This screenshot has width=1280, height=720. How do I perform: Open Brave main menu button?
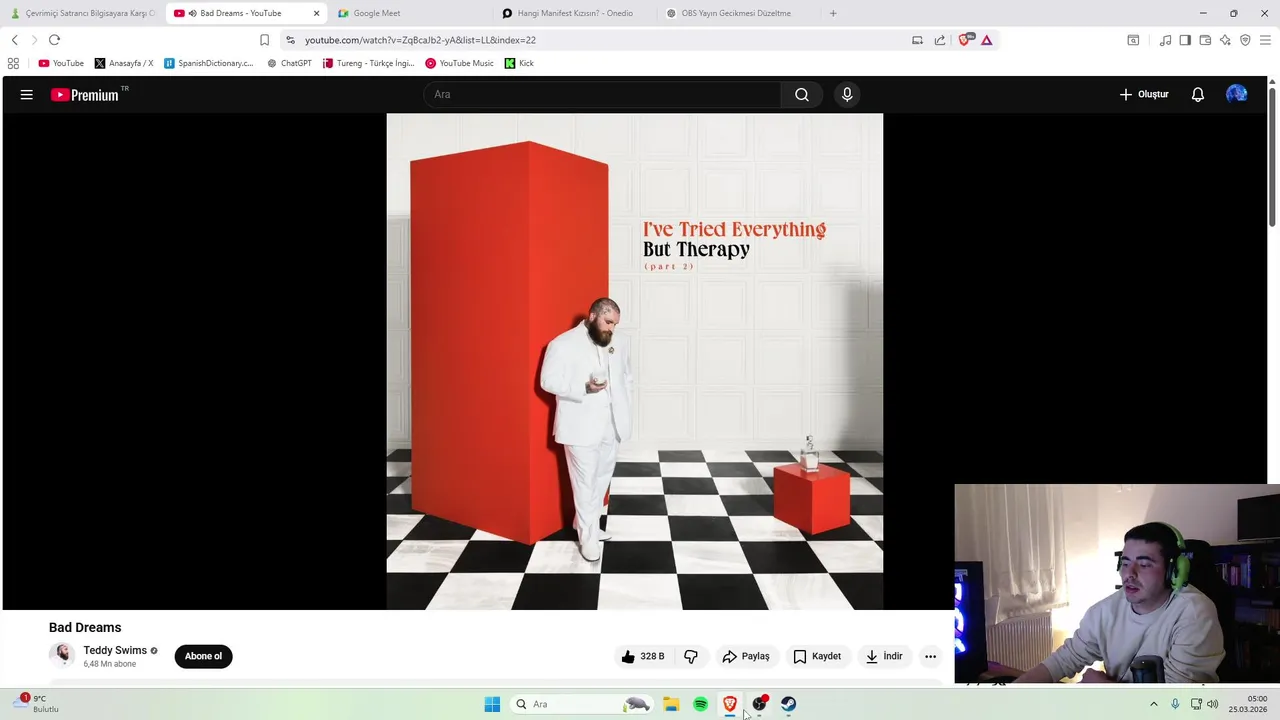coord(1266,40)
